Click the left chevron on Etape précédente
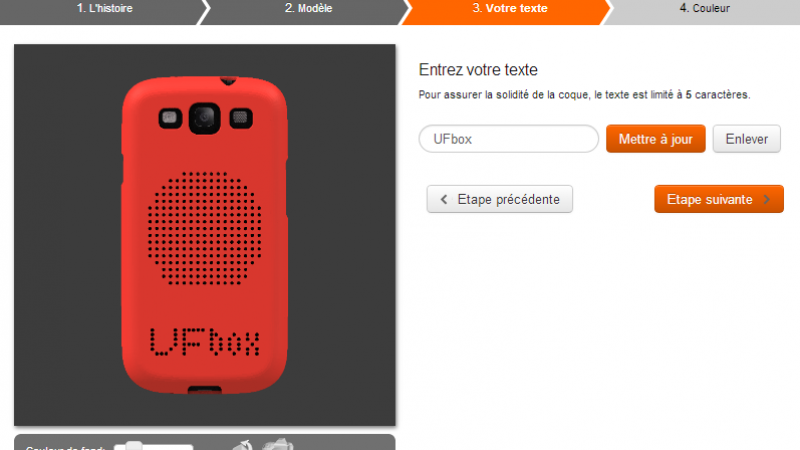This screenshot has width=800, height=450. (x=444, y=199)
